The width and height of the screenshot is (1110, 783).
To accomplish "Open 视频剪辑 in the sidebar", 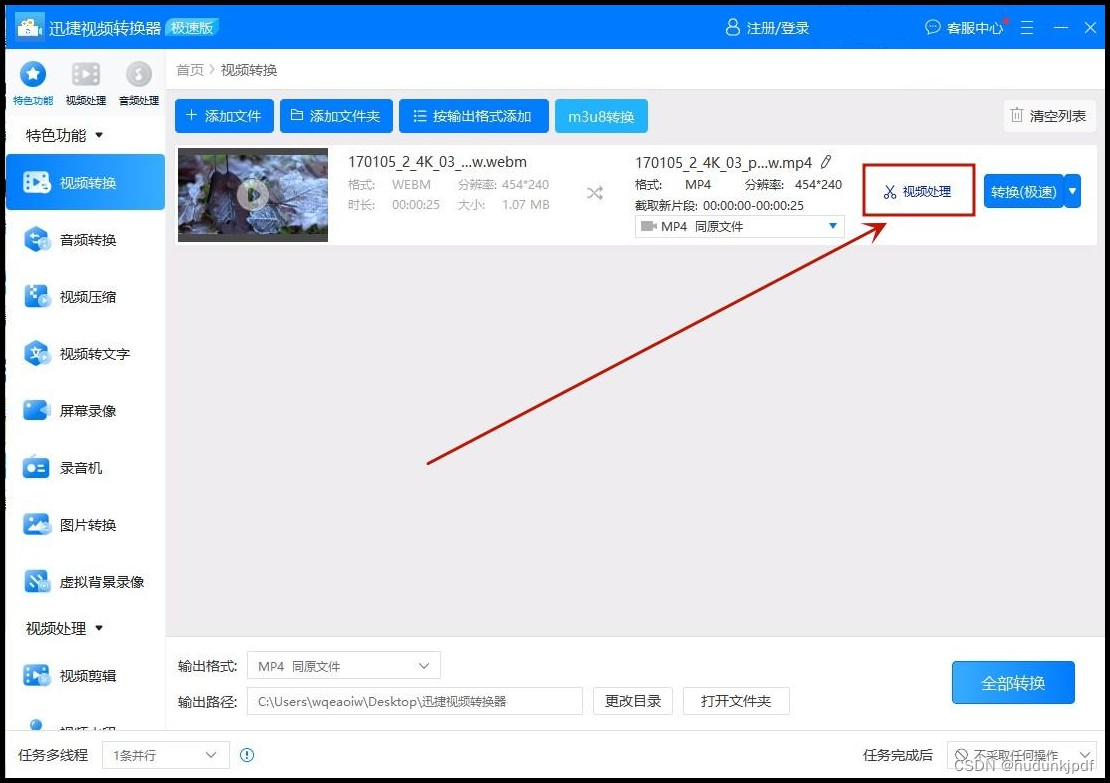I will [85, 675].
